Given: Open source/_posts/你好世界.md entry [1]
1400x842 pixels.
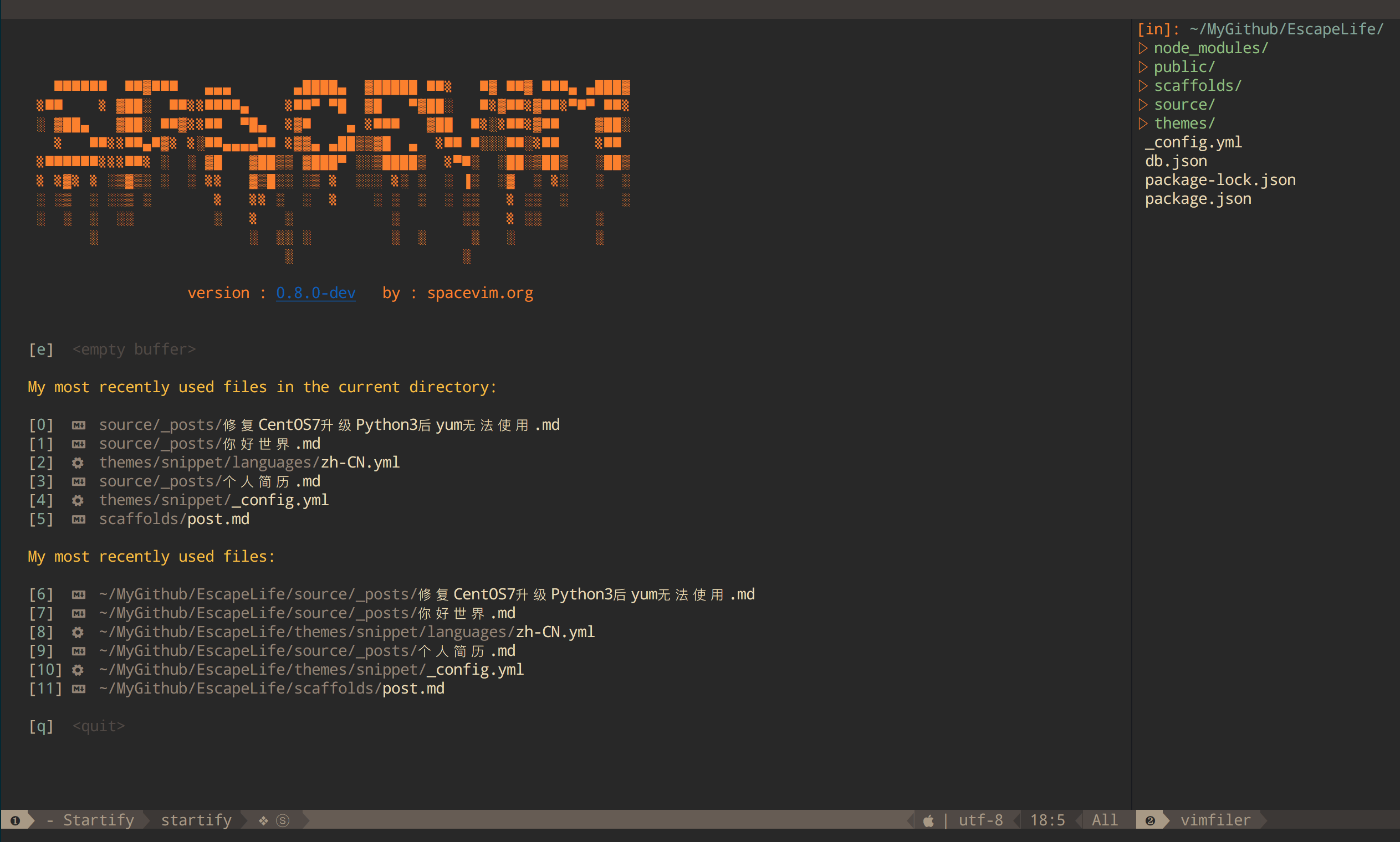Looking at the screenshot, I should pos(175,444).
